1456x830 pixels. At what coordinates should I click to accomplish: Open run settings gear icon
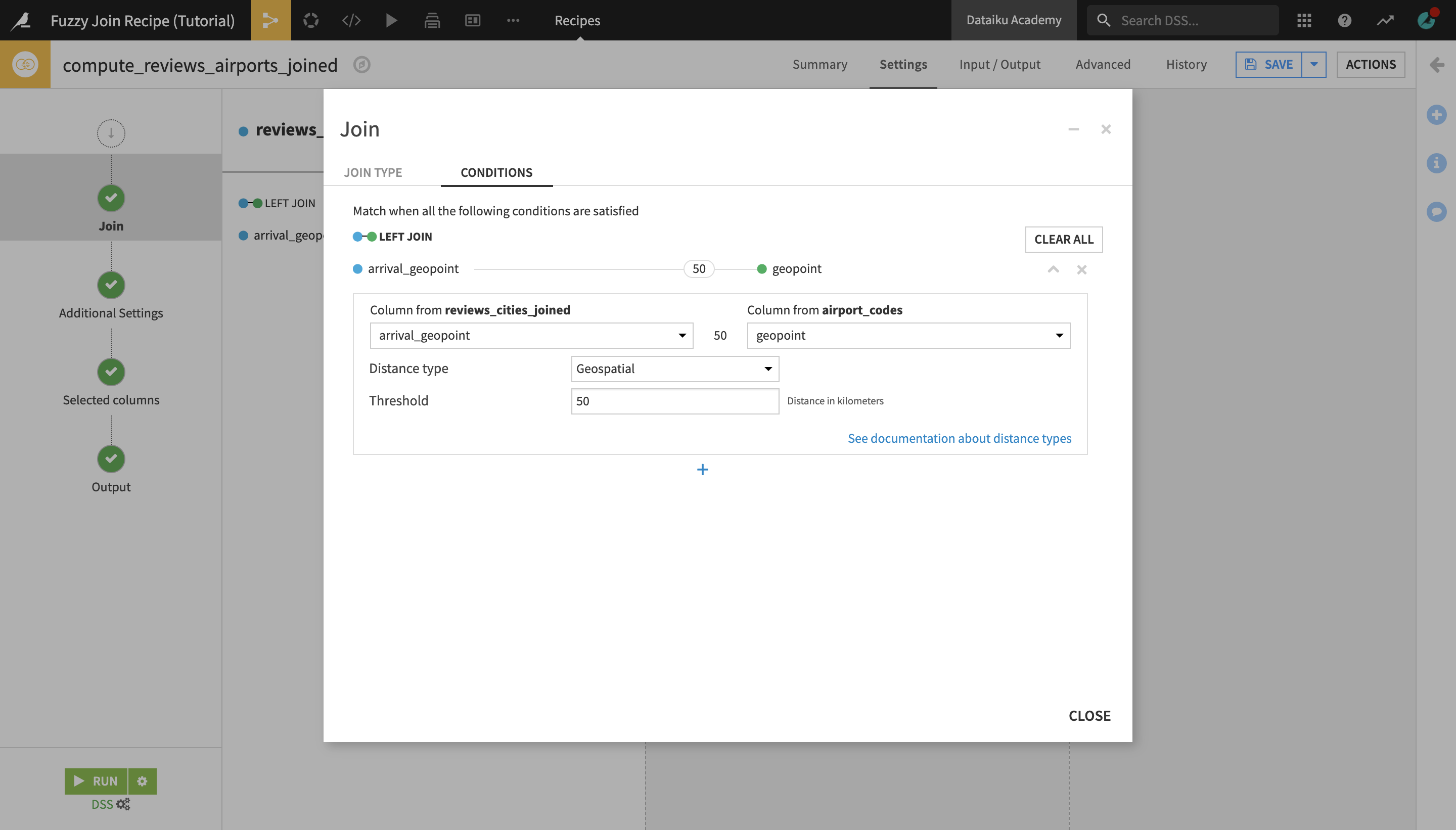[x=143, y=781]
